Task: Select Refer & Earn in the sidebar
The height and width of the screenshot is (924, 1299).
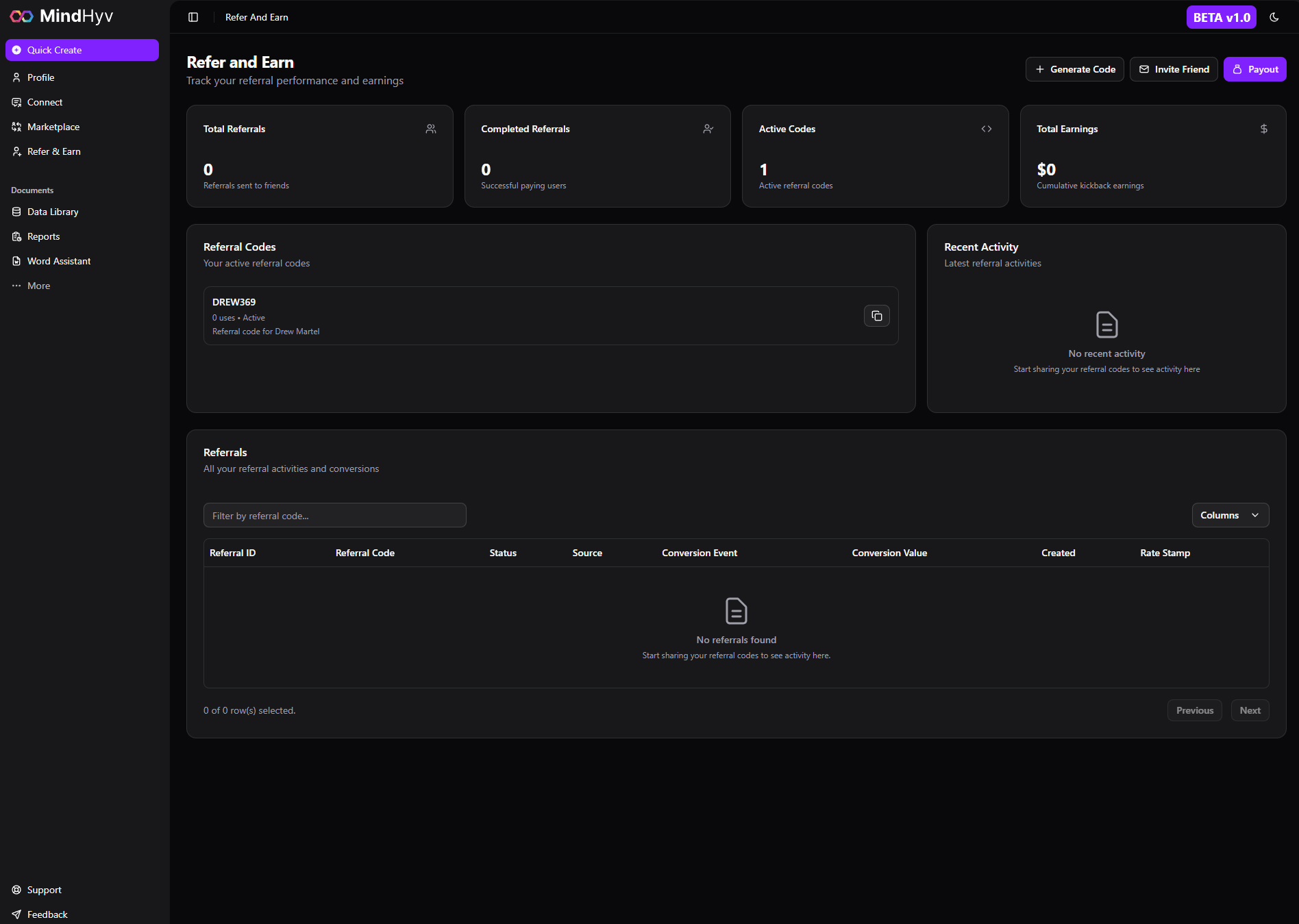Action: tap(82, 151)
